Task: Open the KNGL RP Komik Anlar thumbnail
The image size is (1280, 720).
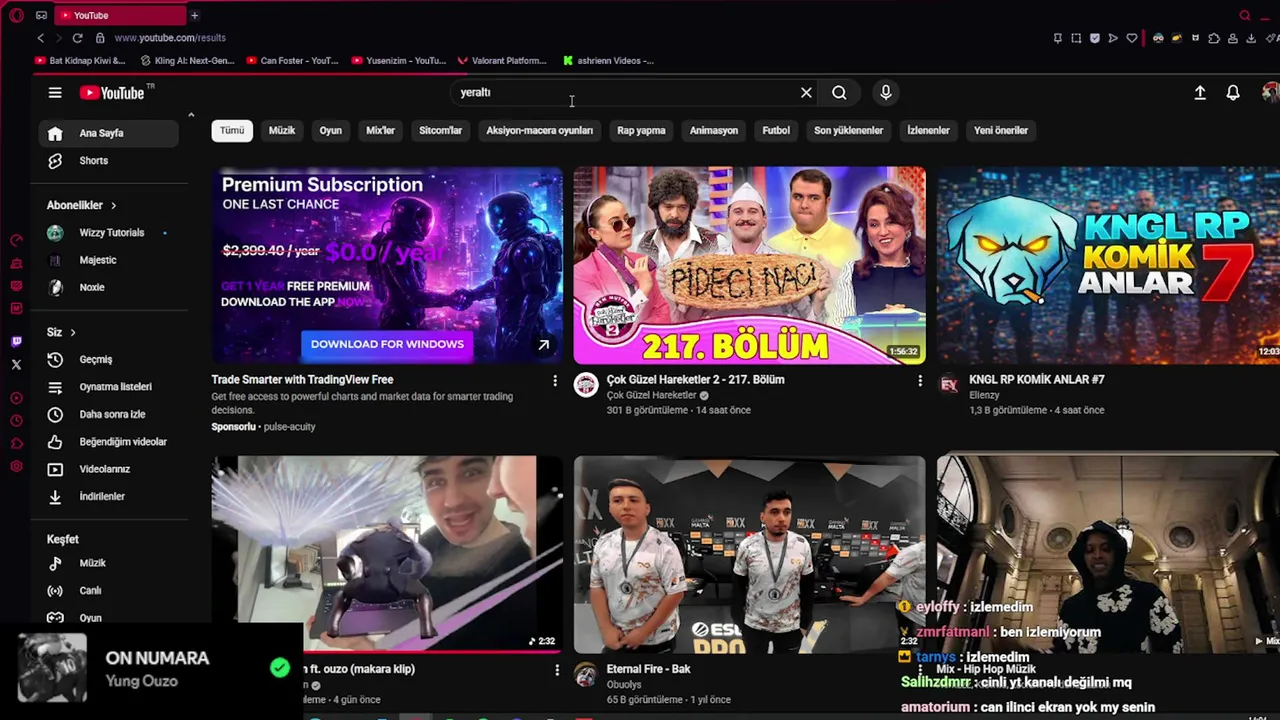Action: (1108, 265)
